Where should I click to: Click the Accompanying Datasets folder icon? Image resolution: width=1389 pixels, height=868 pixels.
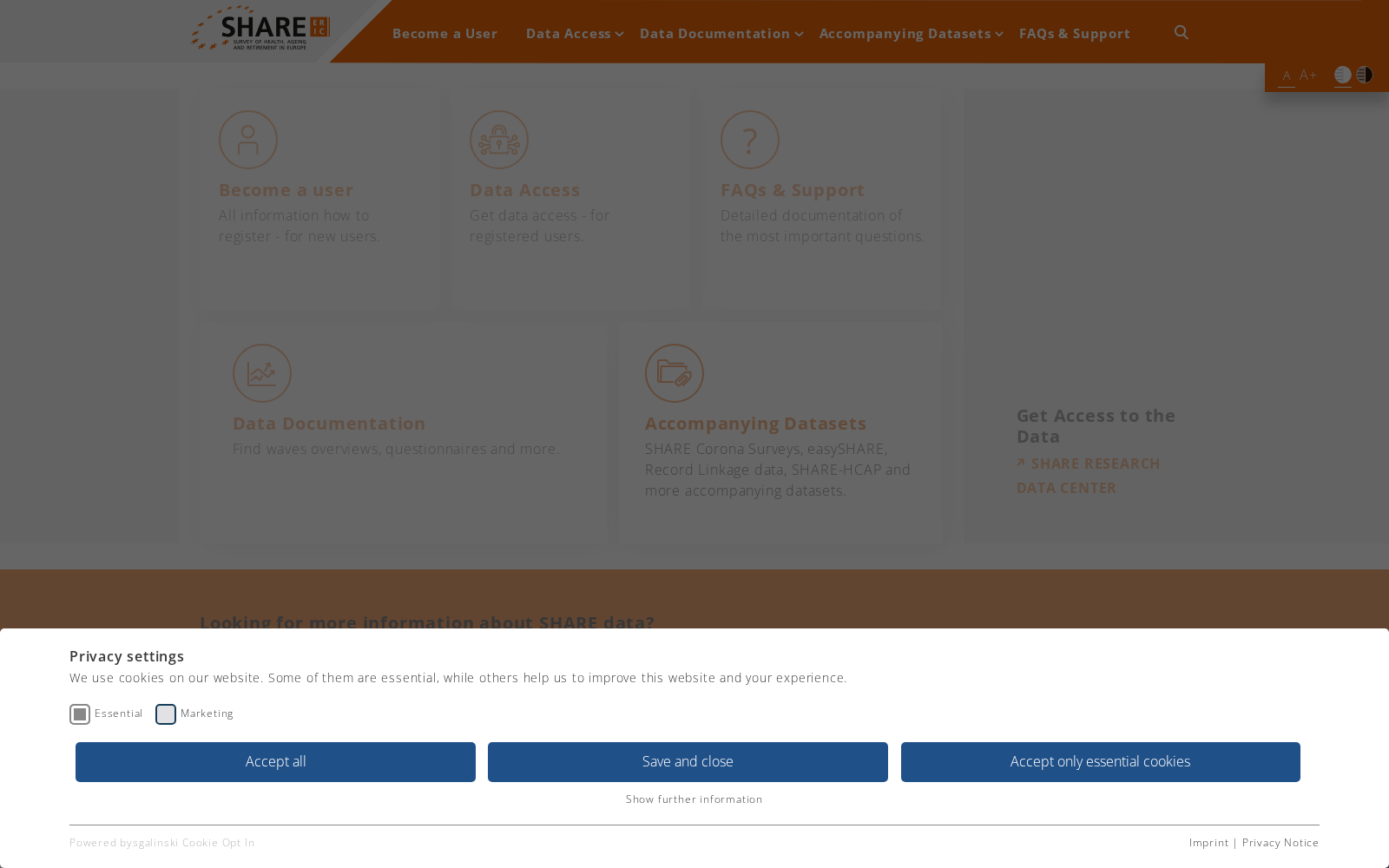675,373
